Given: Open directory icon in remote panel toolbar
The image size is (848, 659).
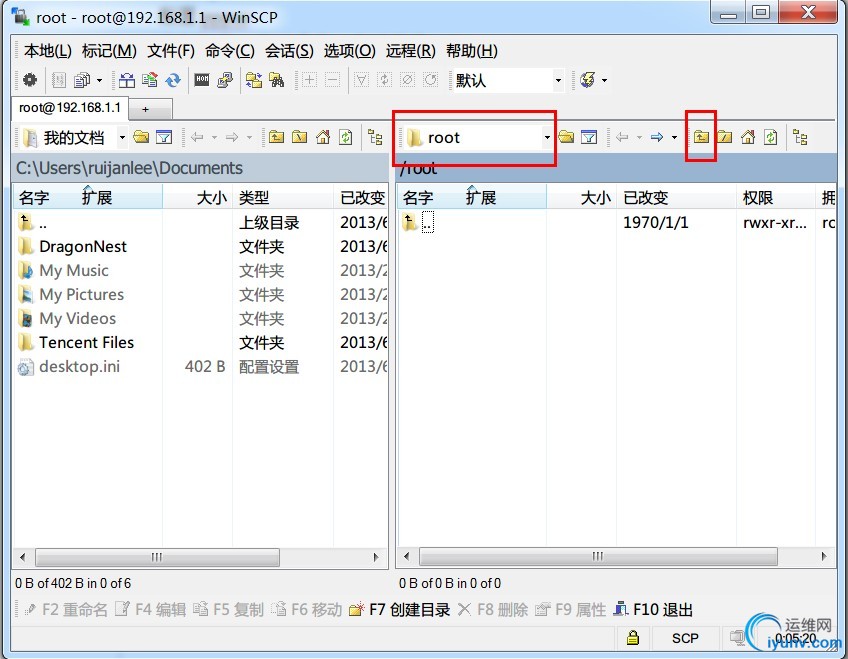Looking at the screenshot, I should coord(566,137).
